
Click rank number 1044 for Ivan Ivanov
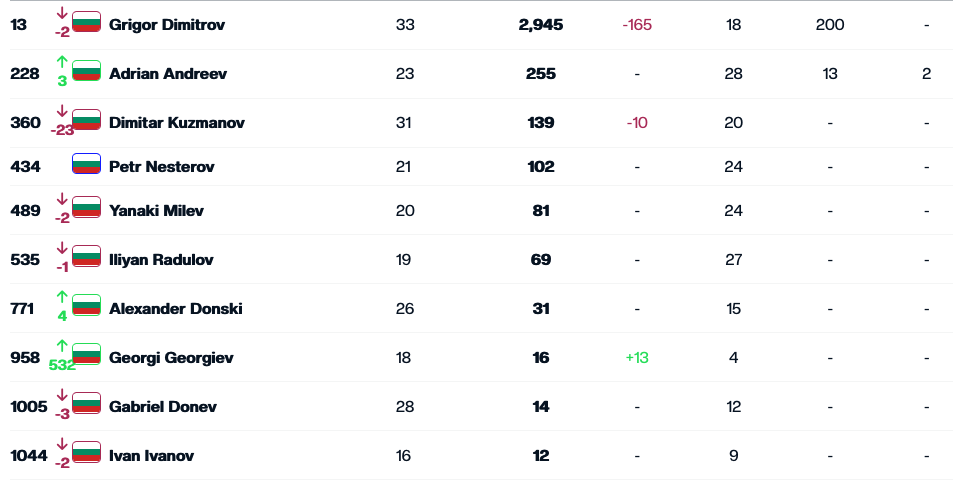[29, 455]
